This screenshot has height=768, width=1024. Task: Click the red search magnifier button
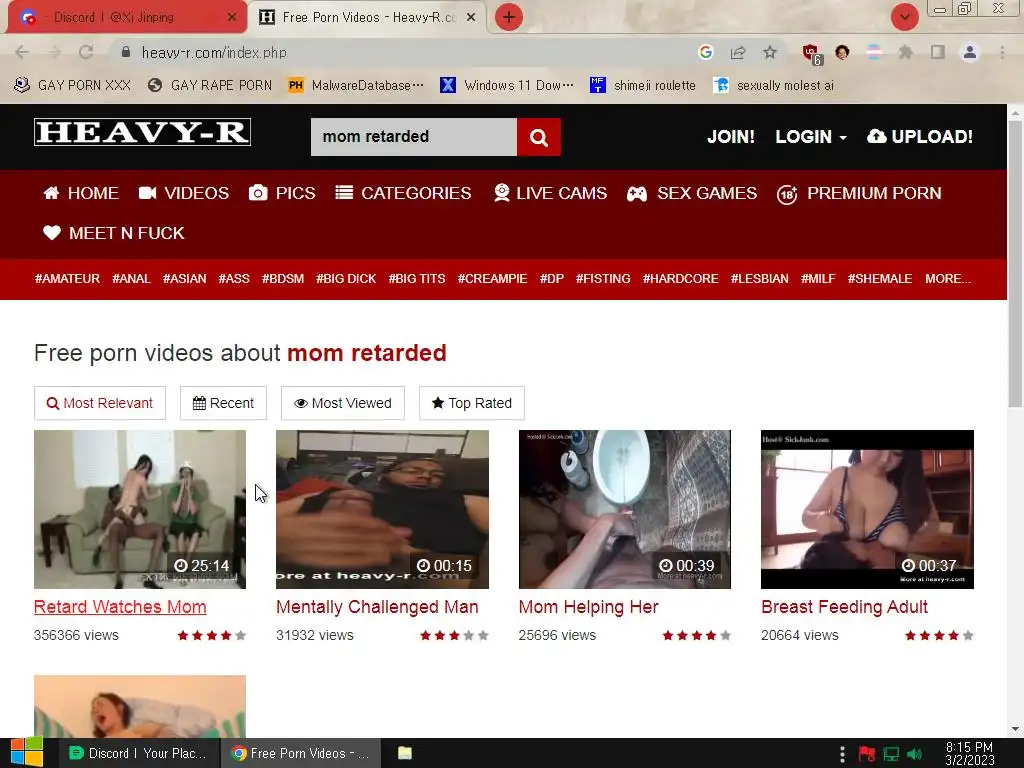(x=539, y=137)
